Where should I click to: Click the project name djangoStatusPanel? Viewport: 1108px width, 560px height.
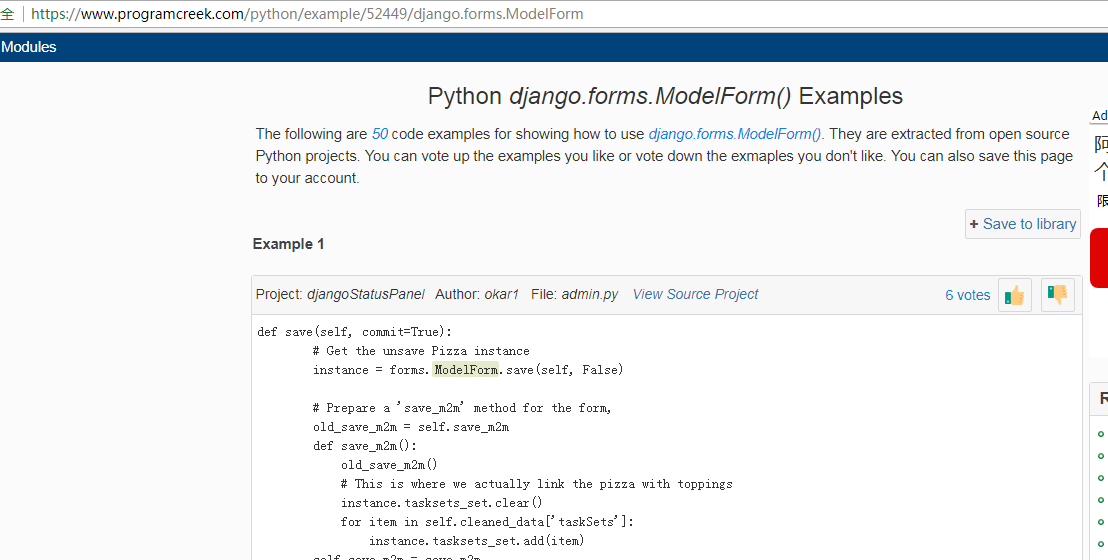click(x=365, y=294)
